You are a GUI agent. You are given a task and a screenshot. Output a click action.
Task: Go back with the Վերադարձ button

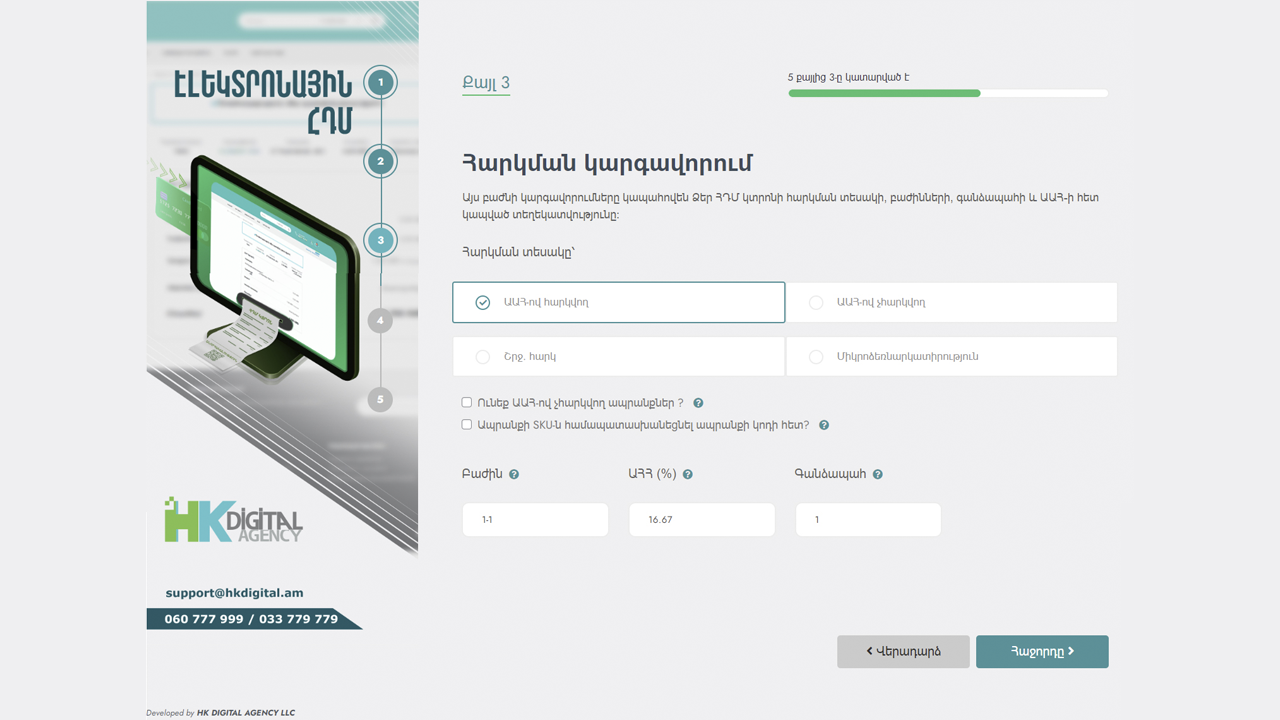(903, 652)
